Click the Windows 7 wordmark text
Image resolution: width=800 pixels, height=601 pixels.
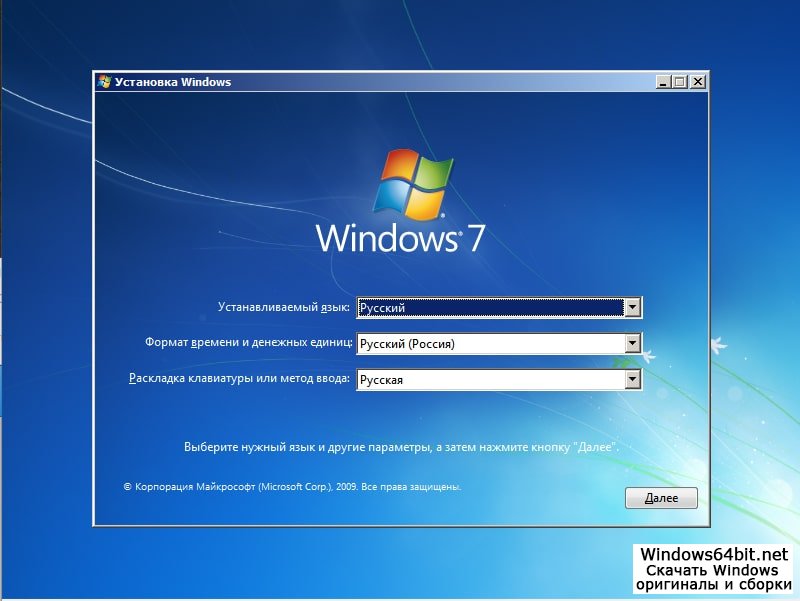click(x=401, y=239)
